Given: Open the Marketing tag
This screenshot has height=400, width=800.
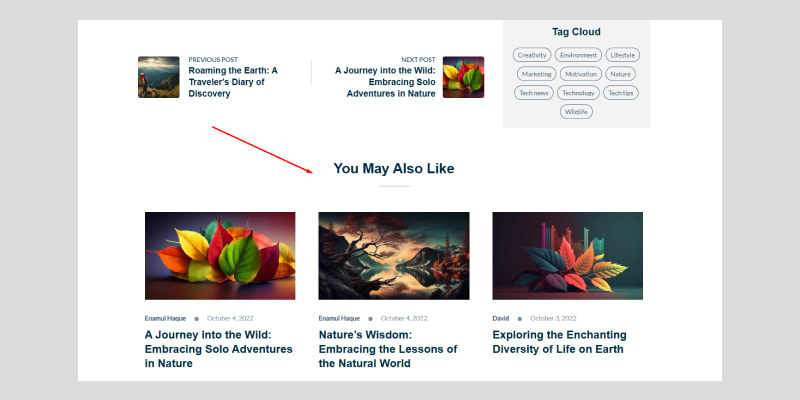Looking at the screenshot, I should [537, 74].
